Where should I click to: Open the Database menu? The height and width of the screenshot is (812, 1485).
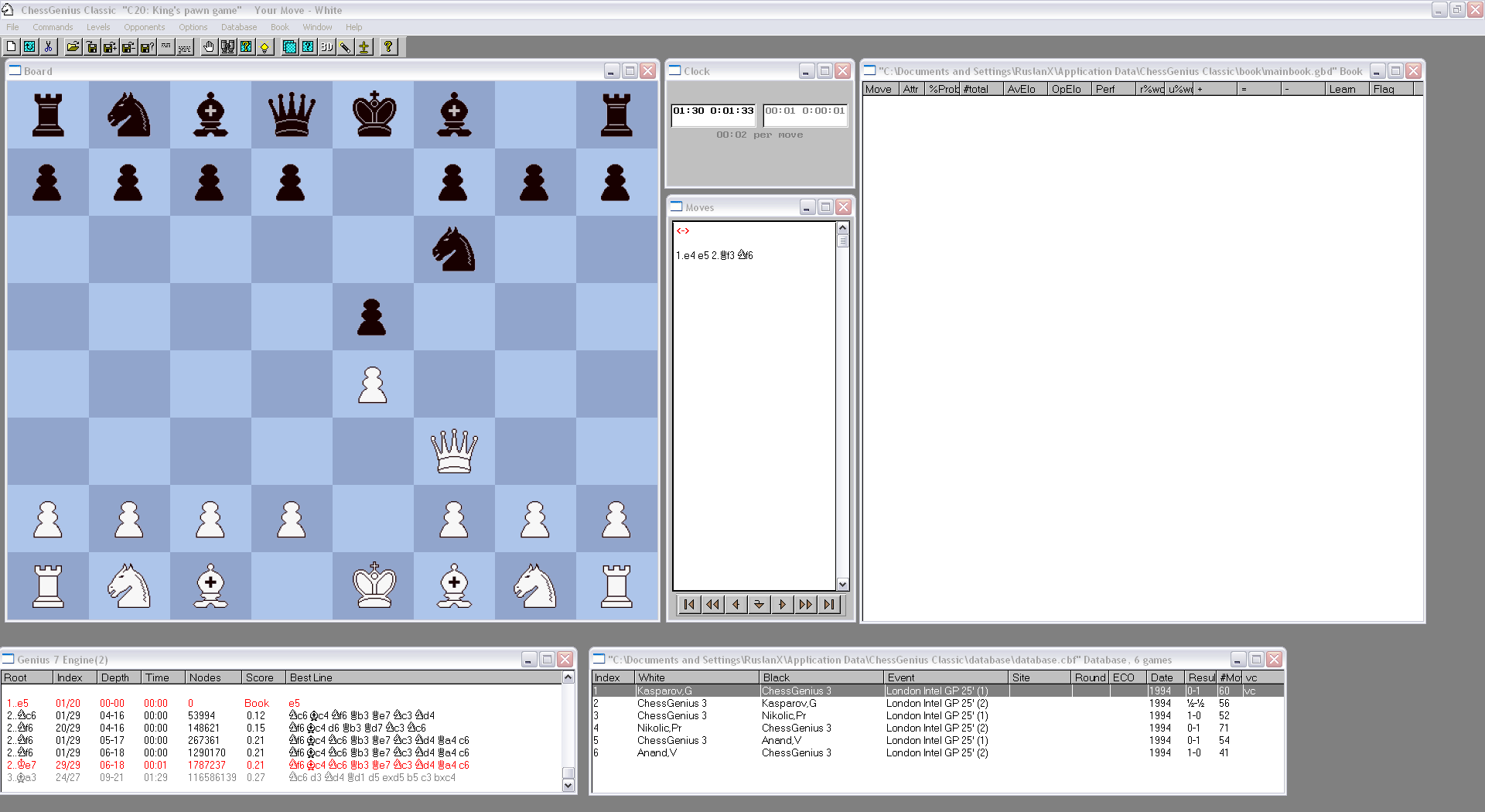tap(238, 27)
